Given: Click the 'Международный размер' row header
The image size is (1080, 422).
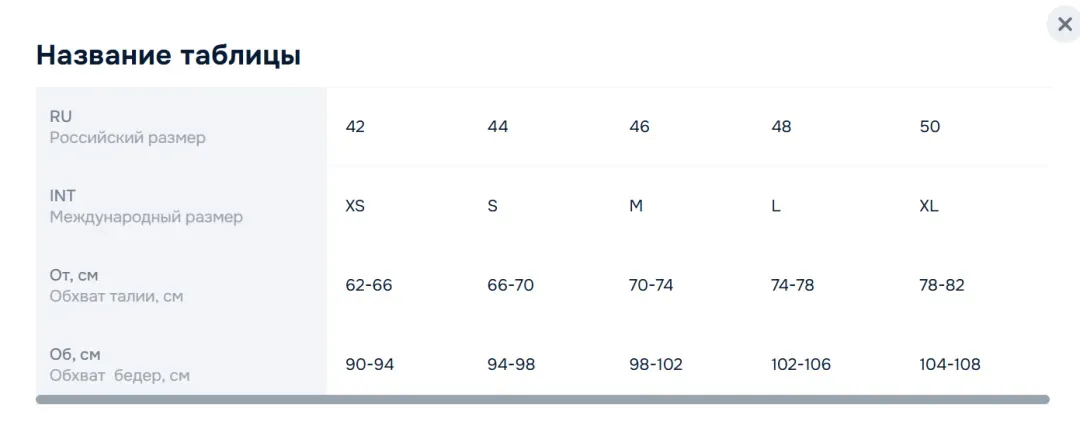Looking at the screenshot, I should point(146,217).
